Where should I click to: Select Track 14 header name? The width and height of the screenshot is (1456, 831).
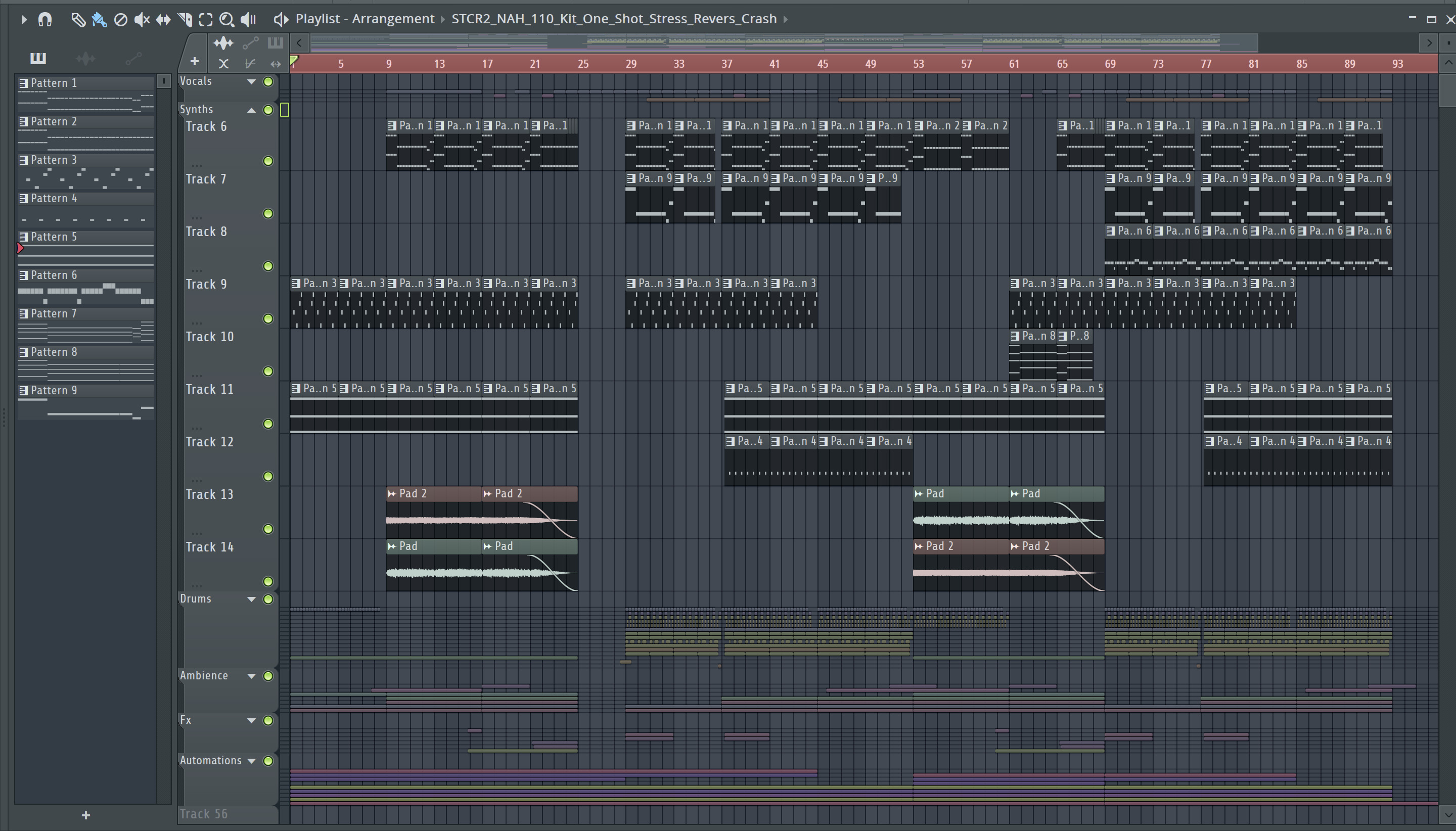coord(209,547)
